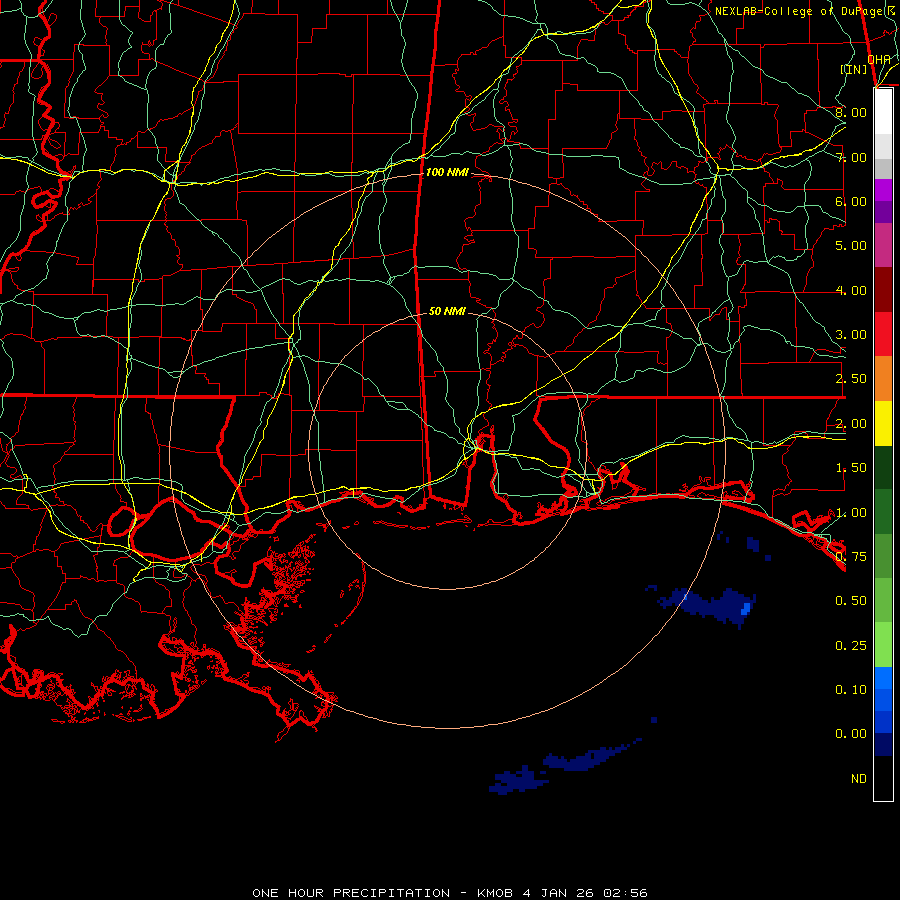Click the 1.00 legend value
900x900 pixels.
[x=851, y=513]
